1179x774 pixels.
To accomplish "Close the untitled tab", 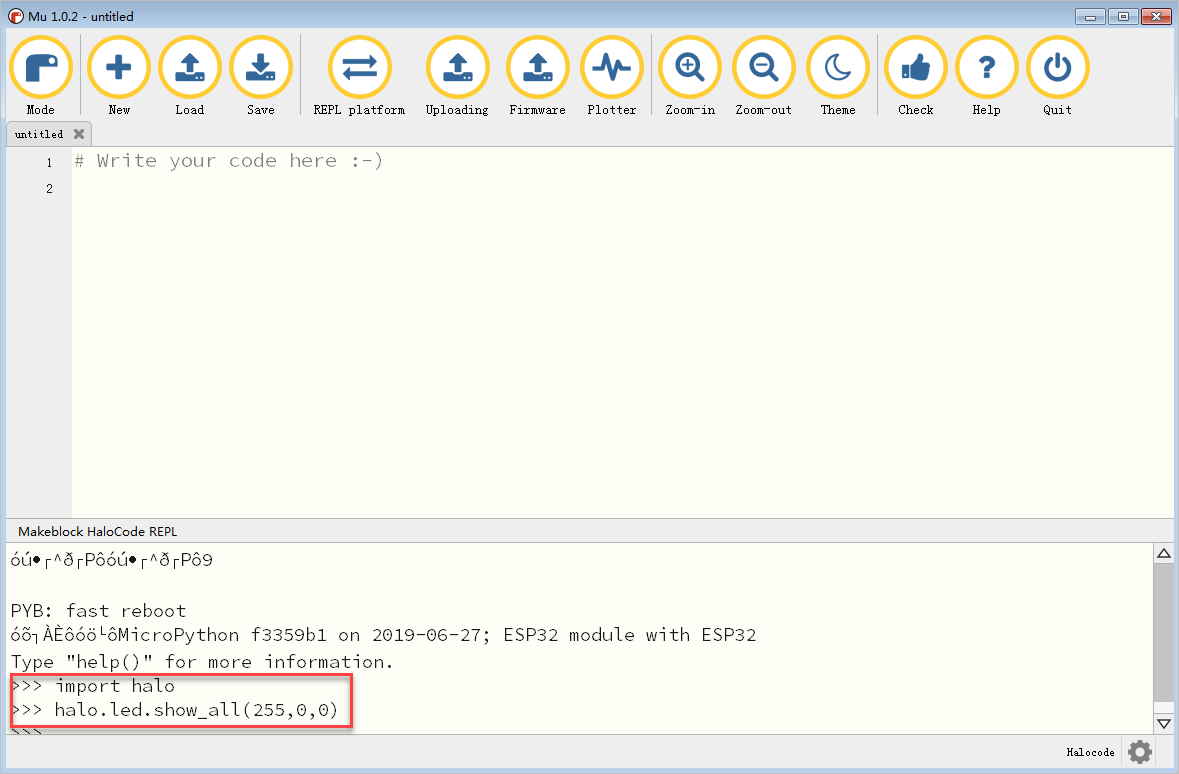I will click(79, 134).
